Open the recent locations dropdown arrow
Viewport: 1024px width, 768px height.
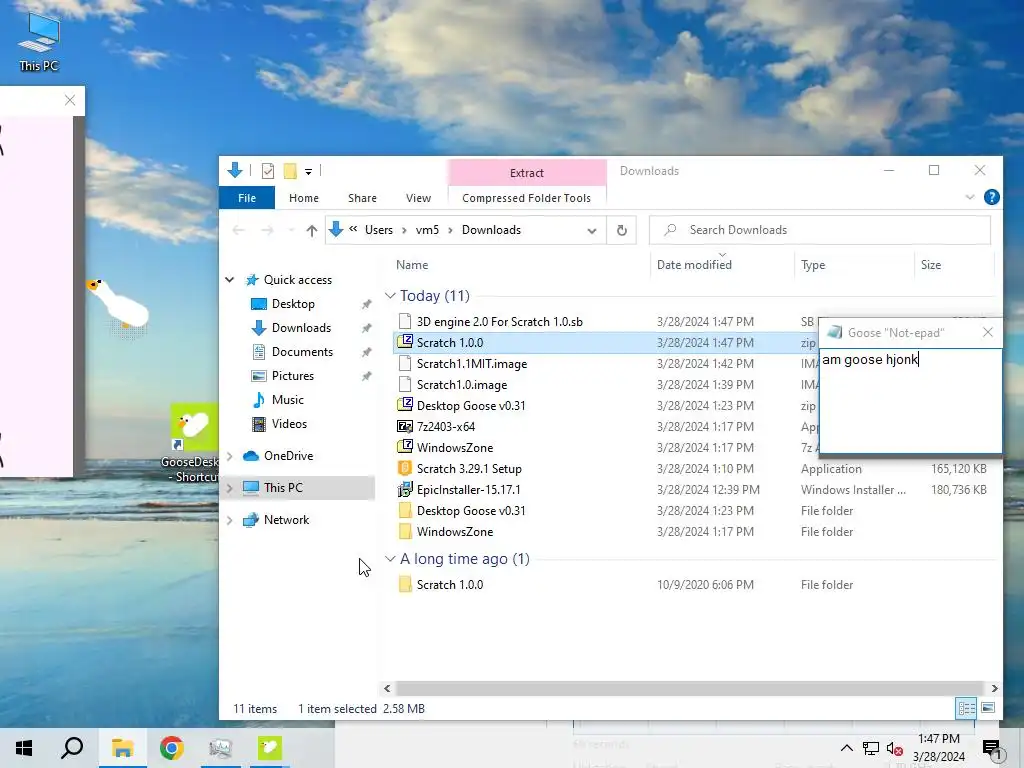point(291,230)
